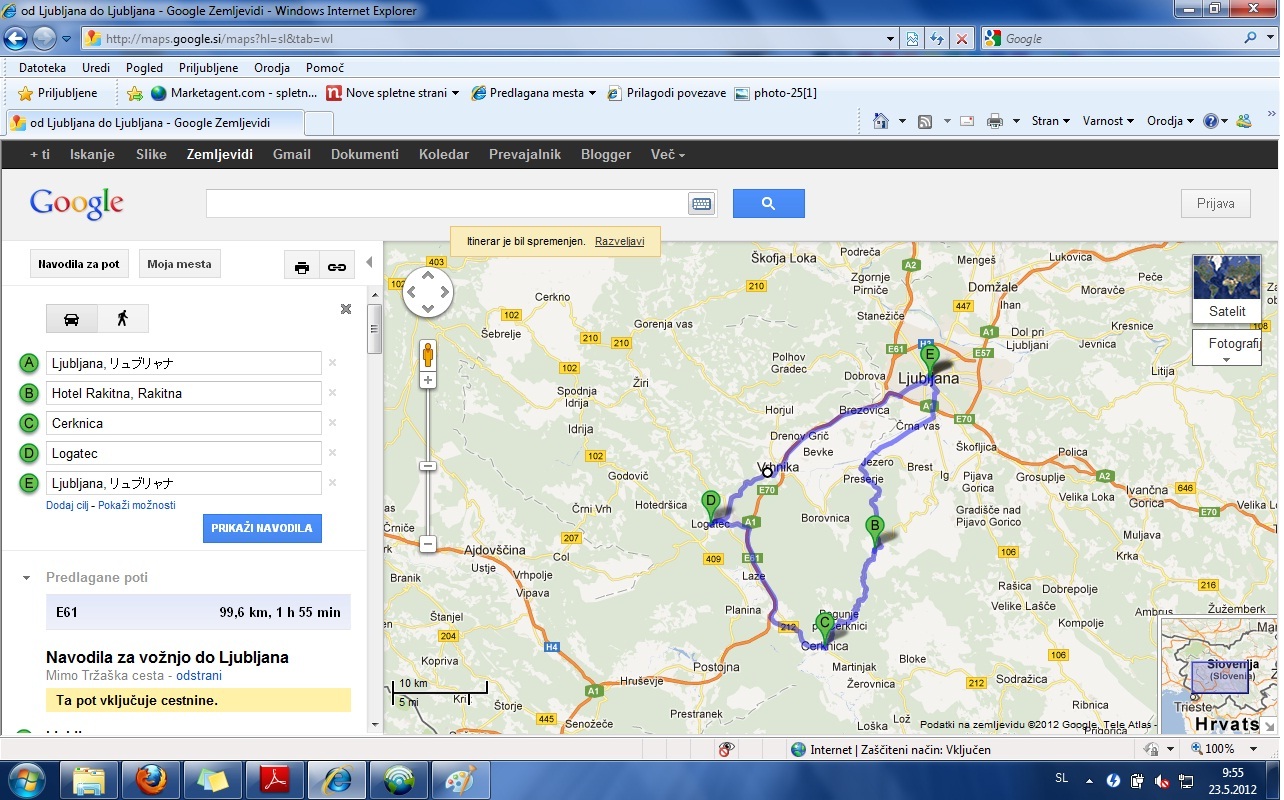This screenshot has height=800, width=1284.
Task: Click the print directions icon
Action: pos(302,267)
